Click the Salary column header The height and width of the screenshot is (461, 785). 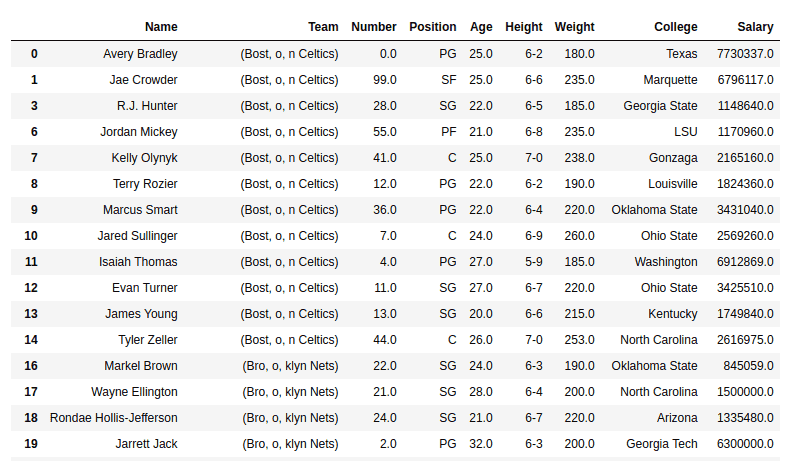click(755, 27)
